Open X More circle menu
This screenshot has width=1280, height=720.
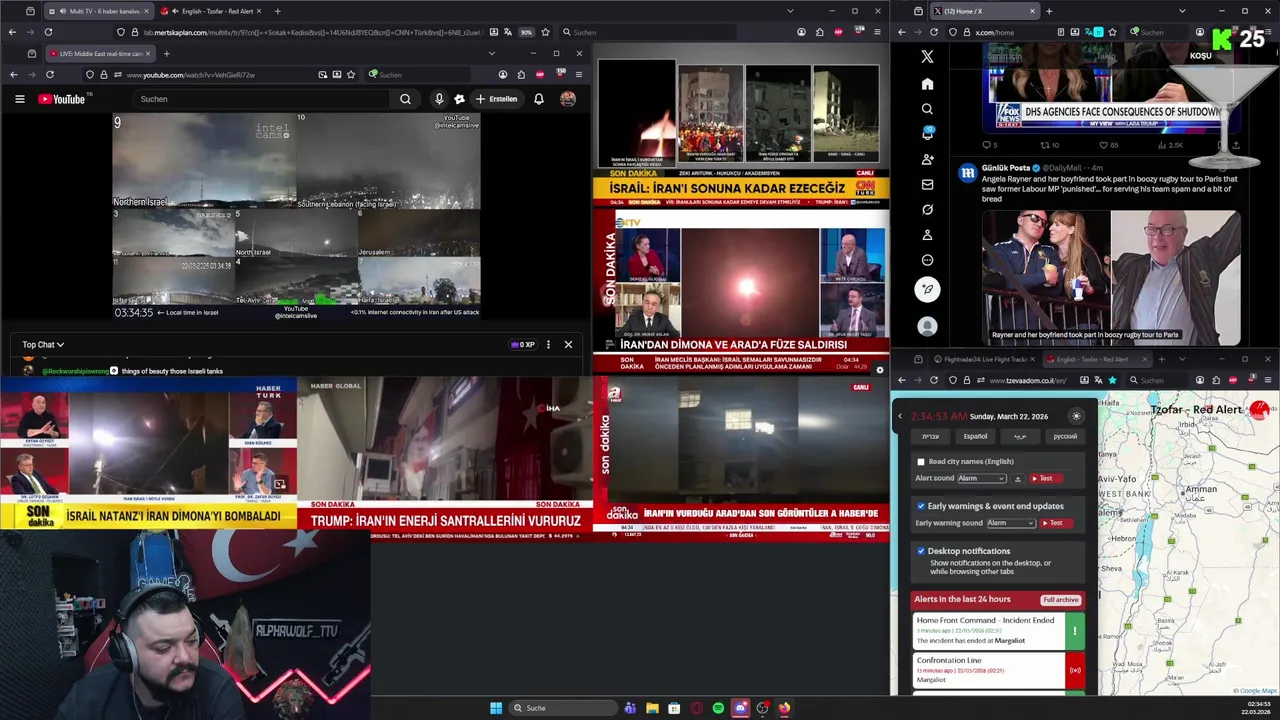pyautogui.click(x=927, y=260)
